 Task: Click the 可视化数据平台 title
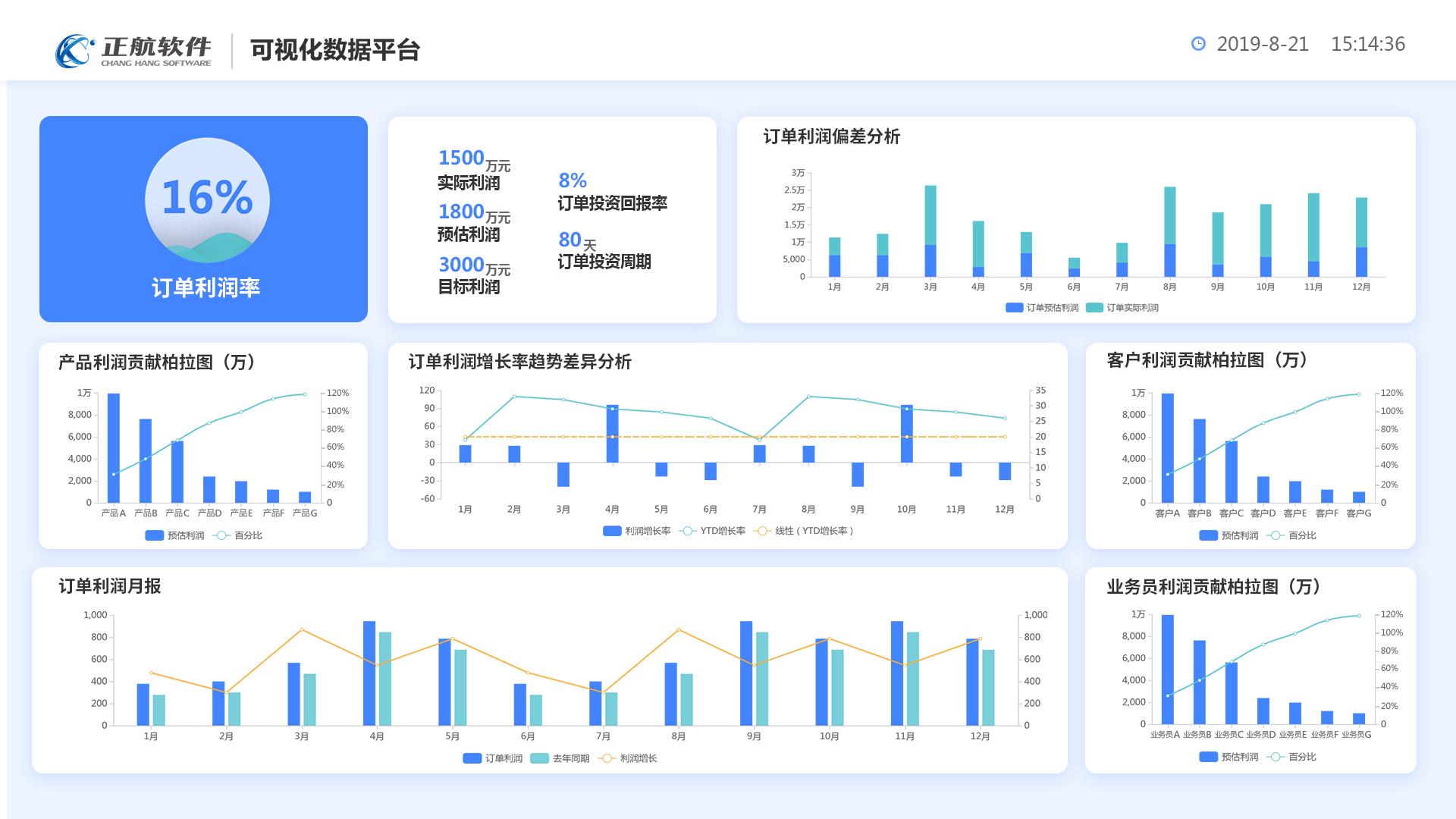point(335,50)
